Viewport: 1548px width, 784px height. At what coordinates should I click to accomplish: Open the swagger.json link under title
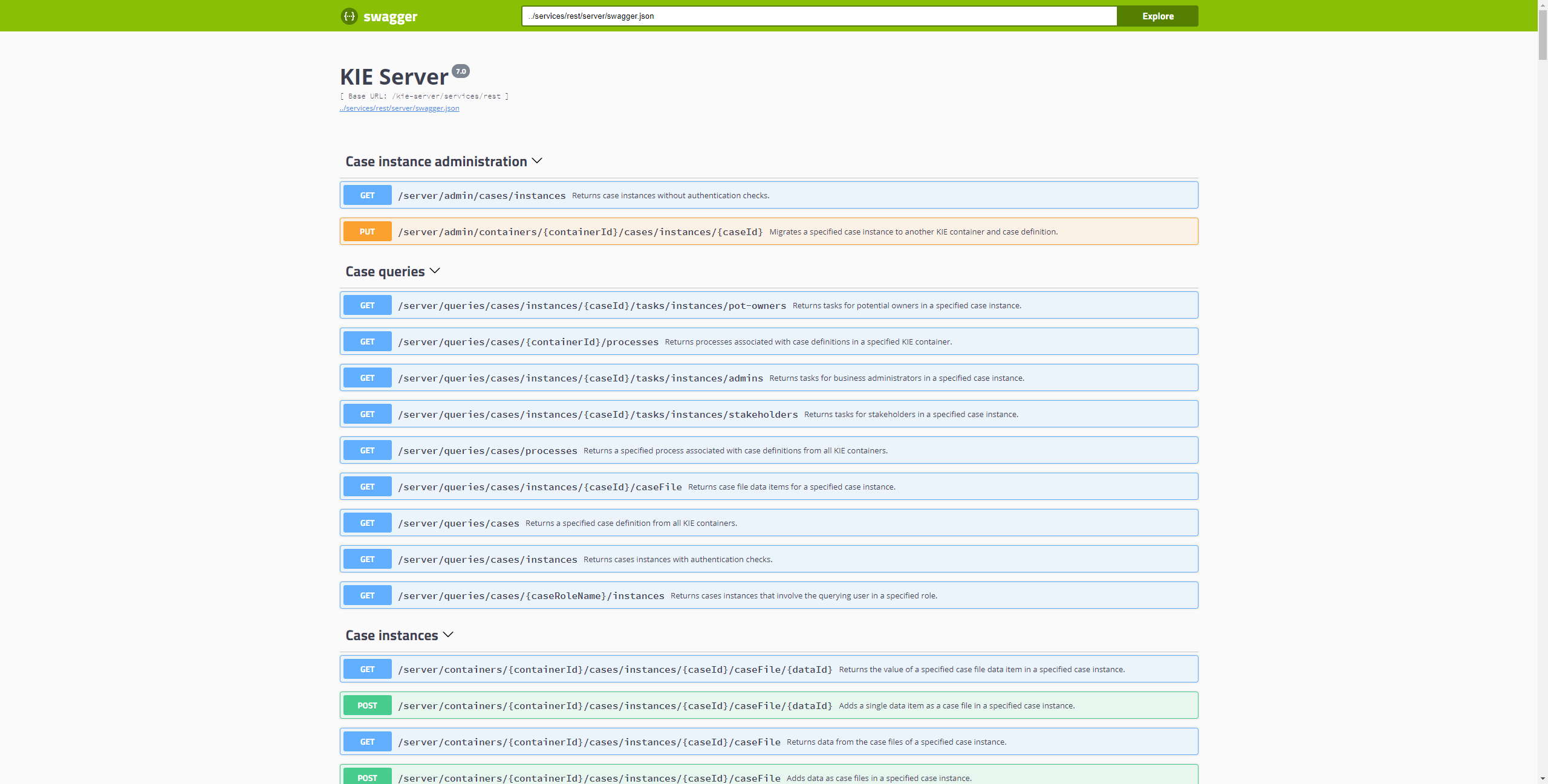point(400,108)
